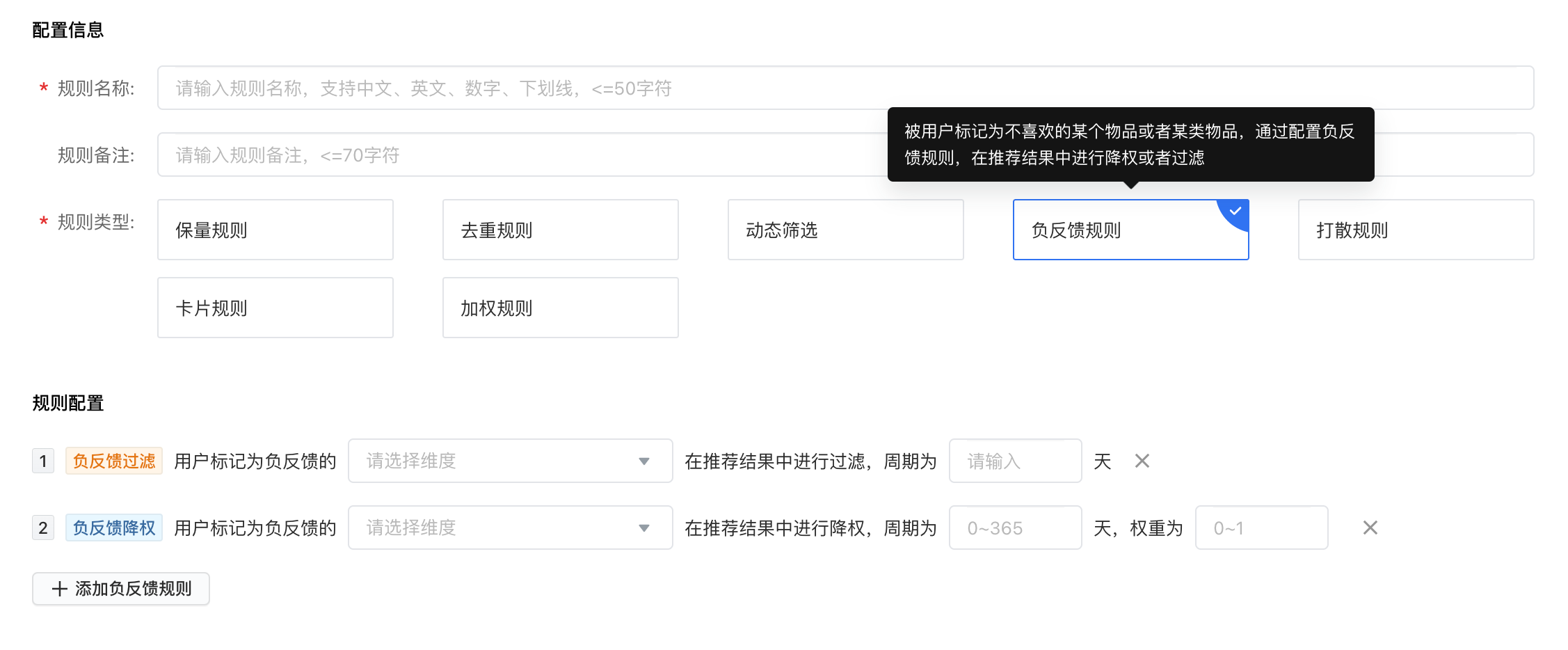Select 动态筛选 as rule type

[x=846, y=230]
